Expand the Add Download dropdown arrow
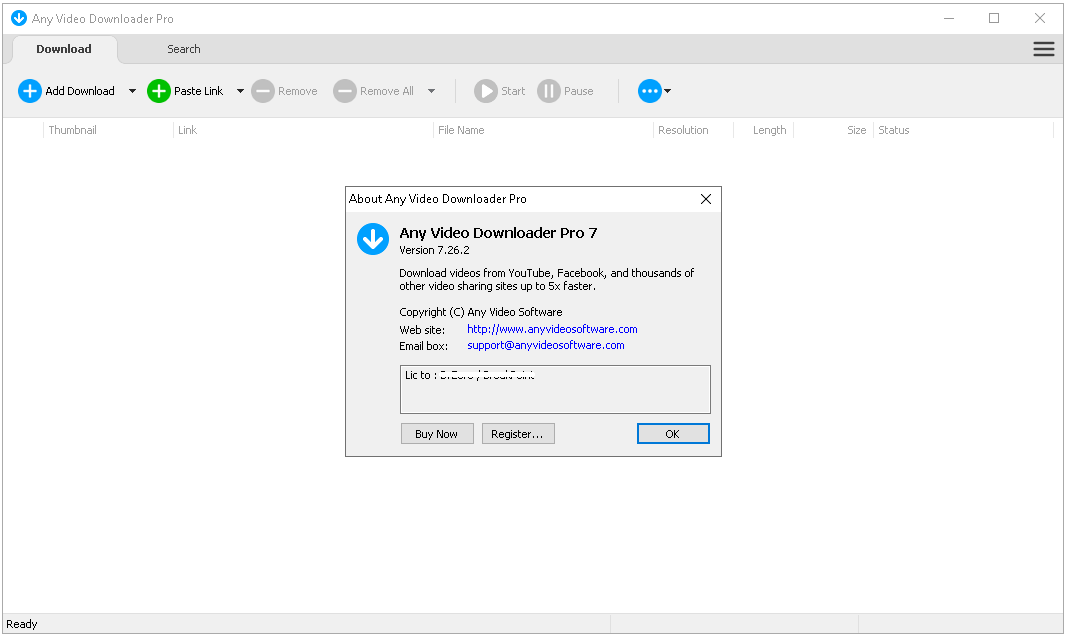1065x635 pixels. coord(132,91)
